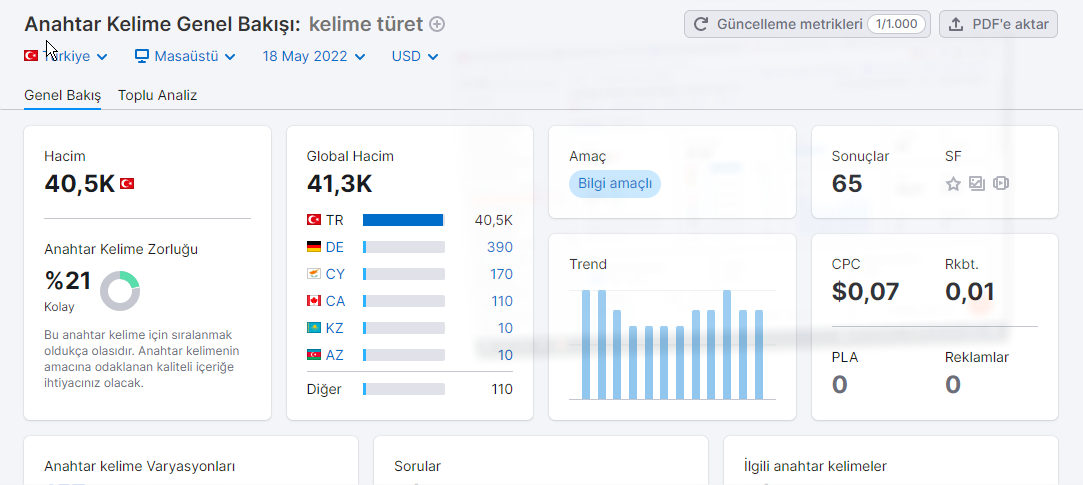Click the 40,5K Hacim value

(x=79, y=184)
